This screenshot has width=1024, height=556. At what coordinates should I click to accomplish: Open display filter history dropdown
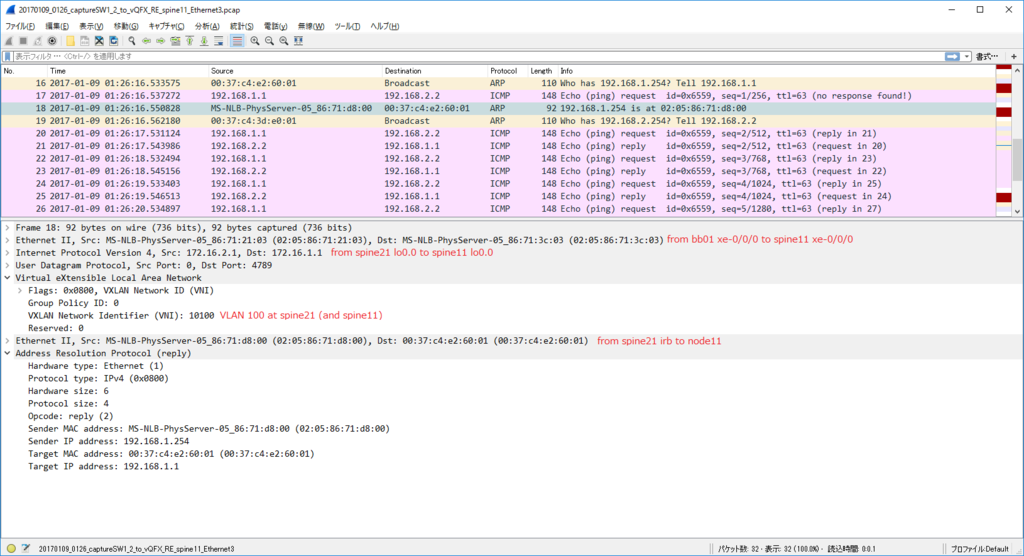click(967, 57)
